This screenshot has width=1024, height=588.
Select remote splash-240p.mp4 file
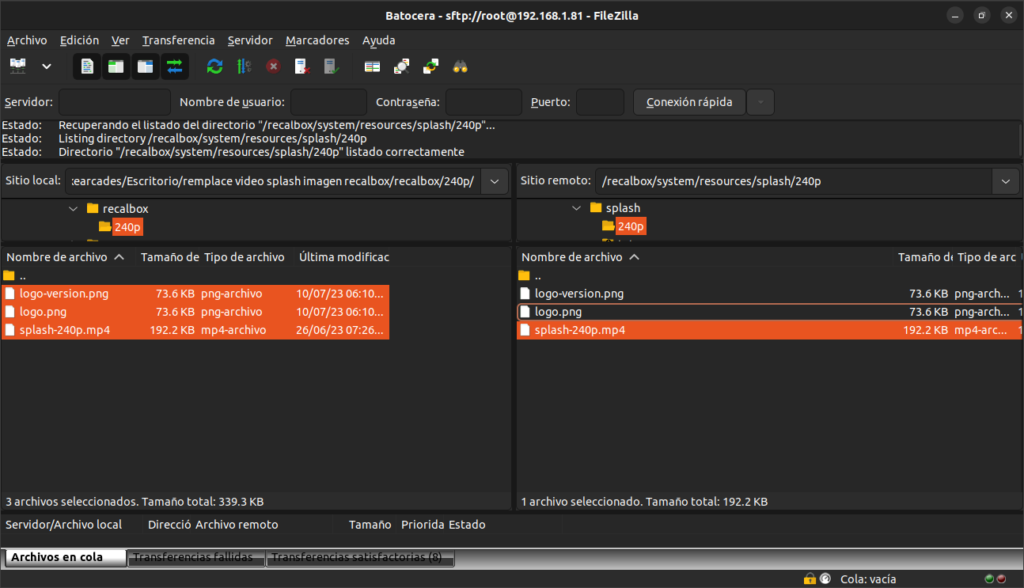click(769, 330)
